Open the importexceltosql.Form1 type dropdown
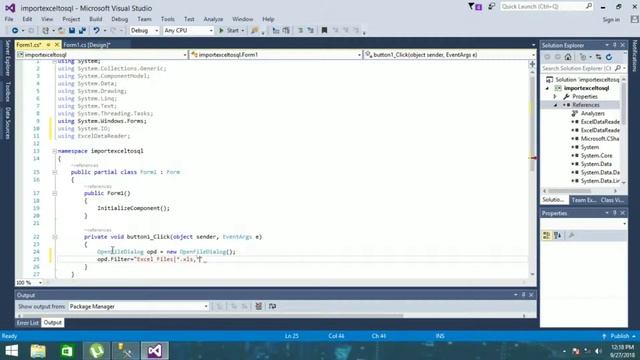Viewport: 640px width, 360px height. click(x=276, y=55)
